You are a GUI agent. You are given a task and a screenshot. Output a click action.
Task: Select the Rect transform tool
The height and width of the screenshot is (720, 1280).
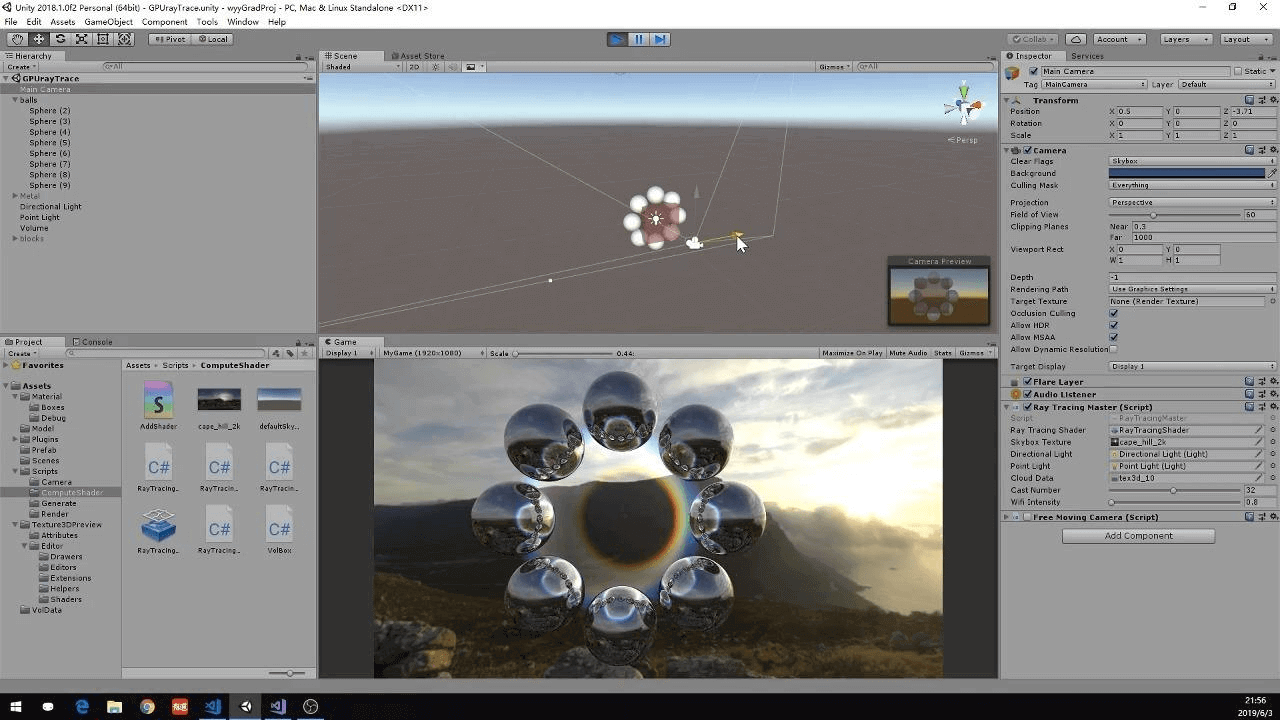103,39
